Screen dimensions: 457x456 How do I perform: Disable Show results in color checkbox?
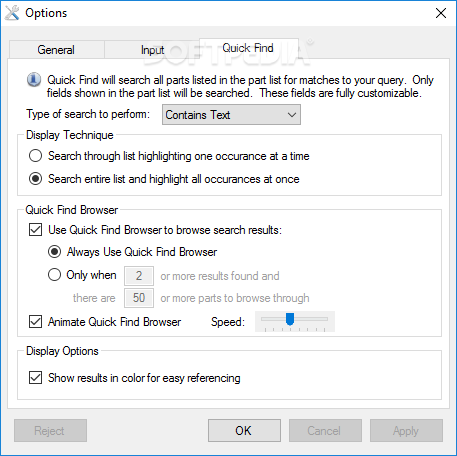tap(35, 378)
